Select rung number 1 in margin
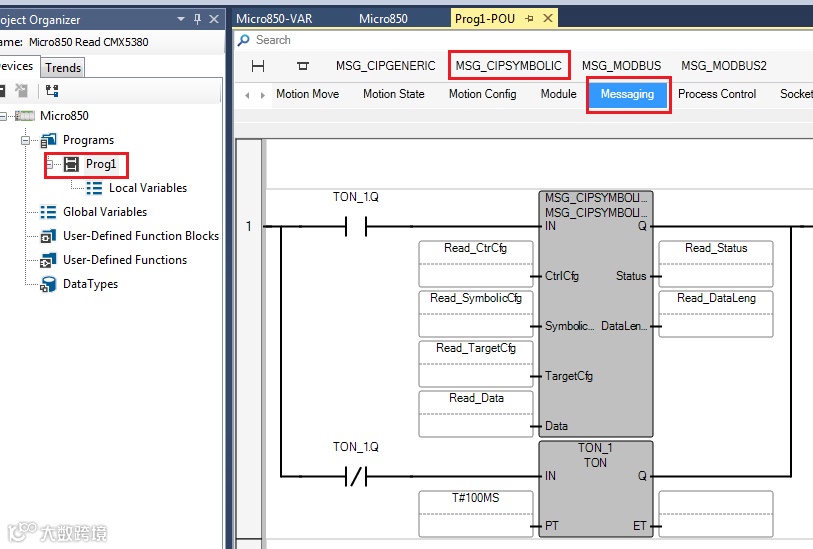The height and width of the screenshot is (549, 813). point(249,226)
